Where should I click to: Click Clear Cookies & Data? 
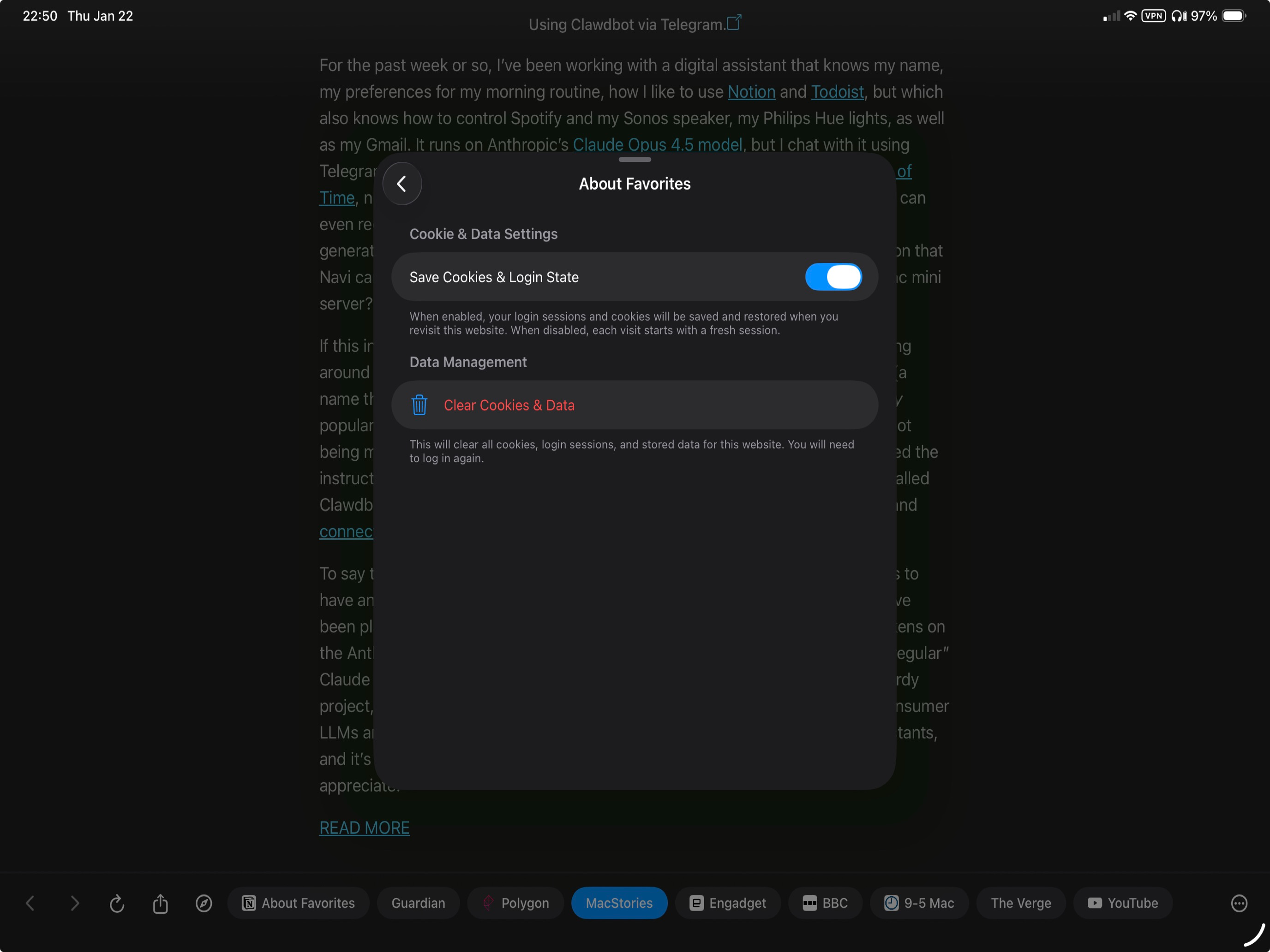click(635, 405)
